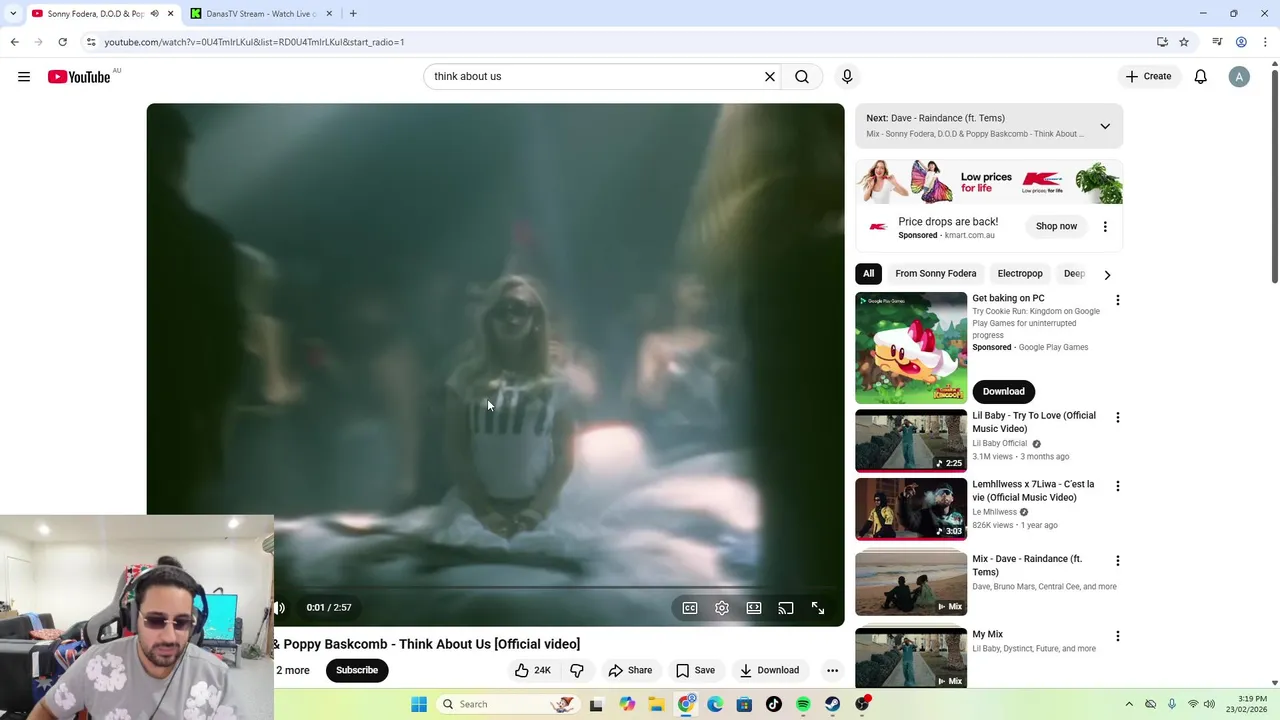Open Chrome media controls icon

point(1217,42)
